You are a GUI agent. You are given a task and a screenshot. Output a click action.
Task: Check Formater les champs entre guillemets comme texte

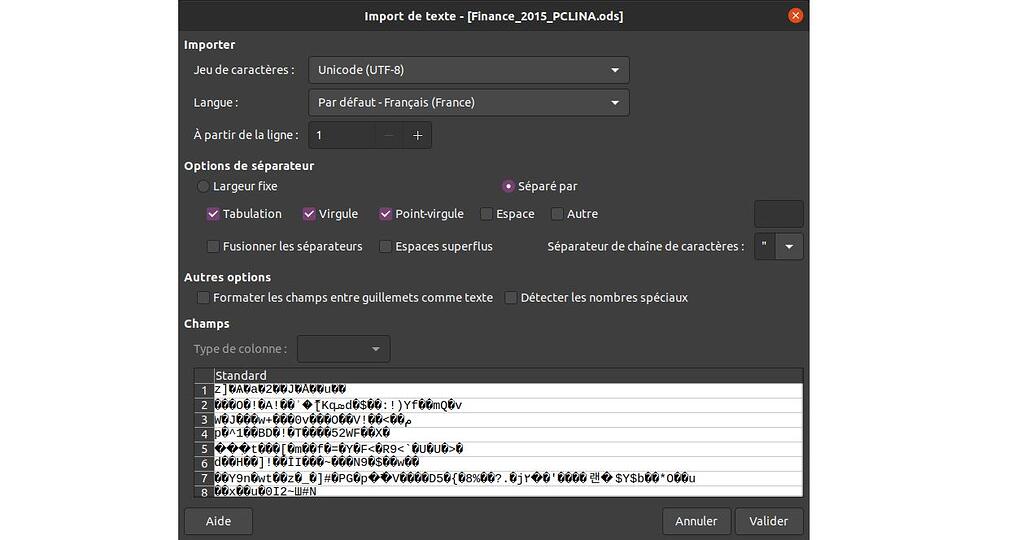click(204, 298)
